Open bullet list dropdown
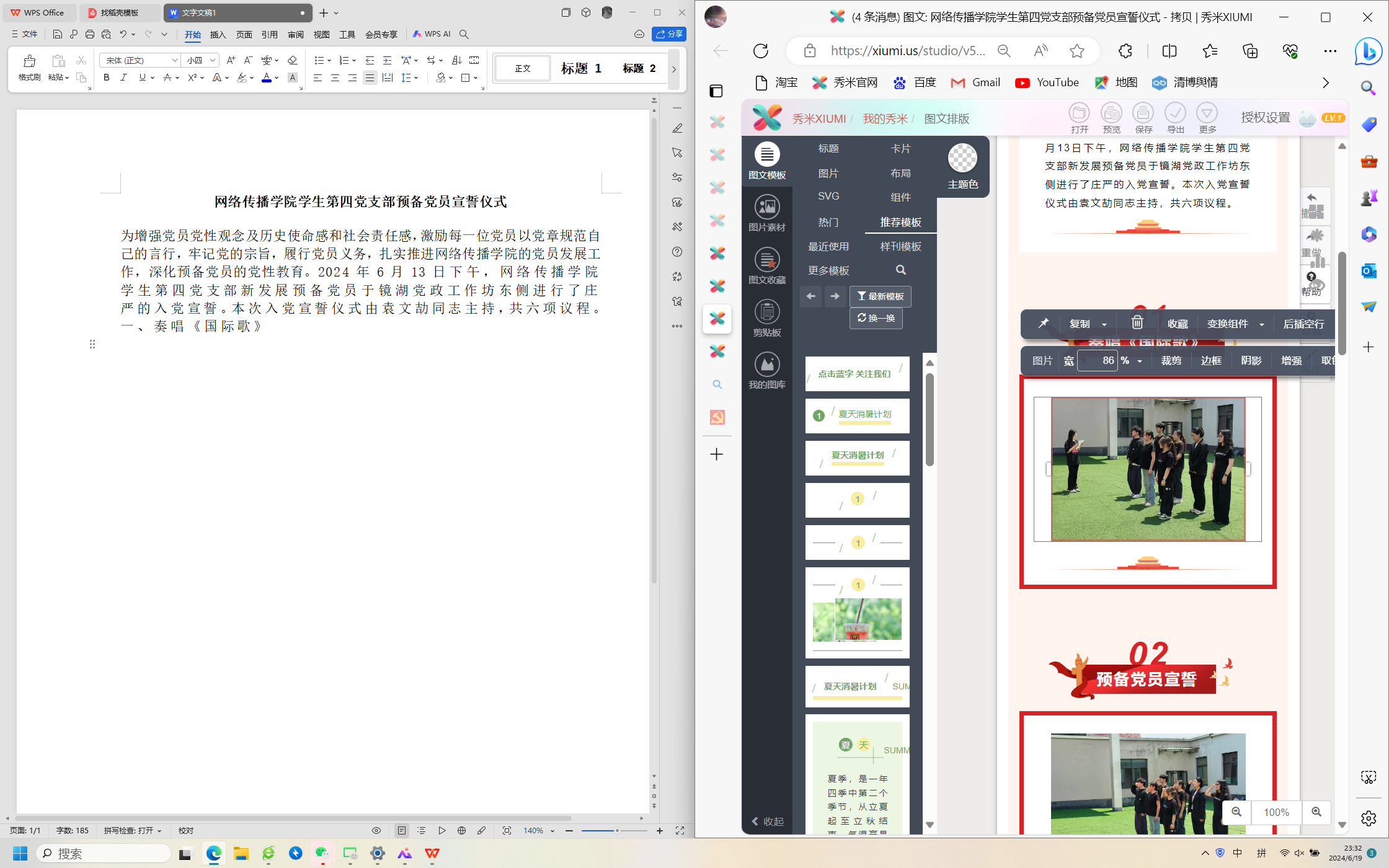Image resolution: width=1389 pixels, height=868 pixels. click(x=329, y=61)
